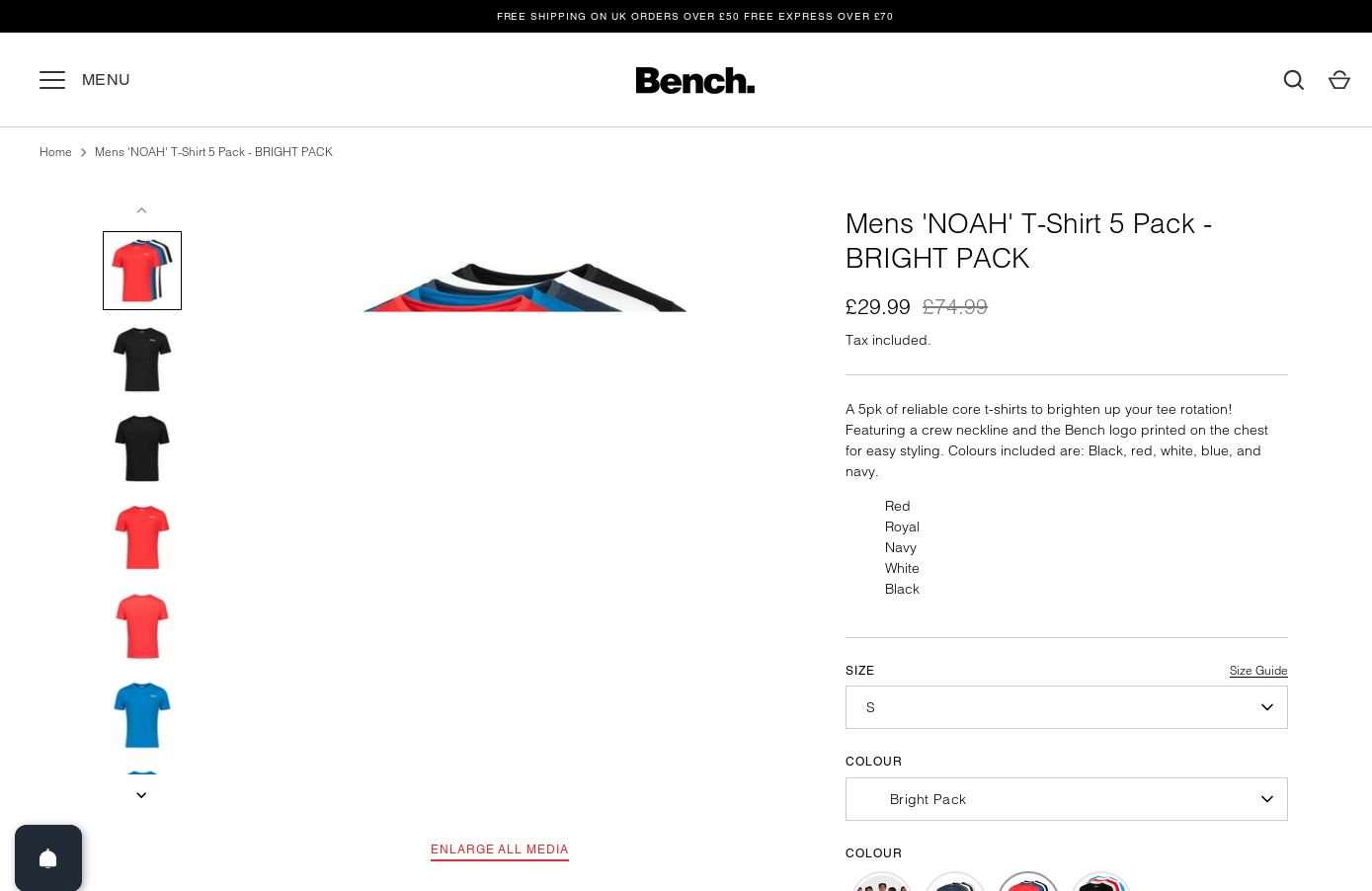Open the Size Guide link
The image size is (1372, 891).
point(1258,671)
